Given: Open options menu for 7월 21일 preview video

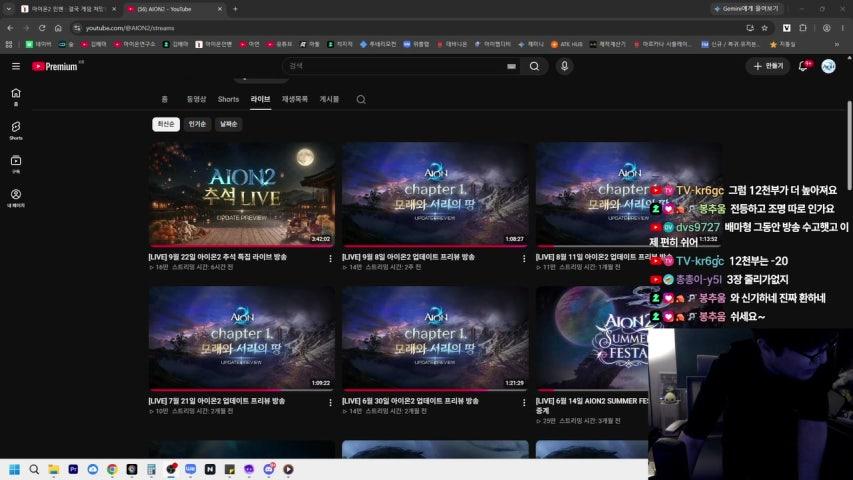Looking at the screenshot, I should pyautogui.click(x=330, y=403).
